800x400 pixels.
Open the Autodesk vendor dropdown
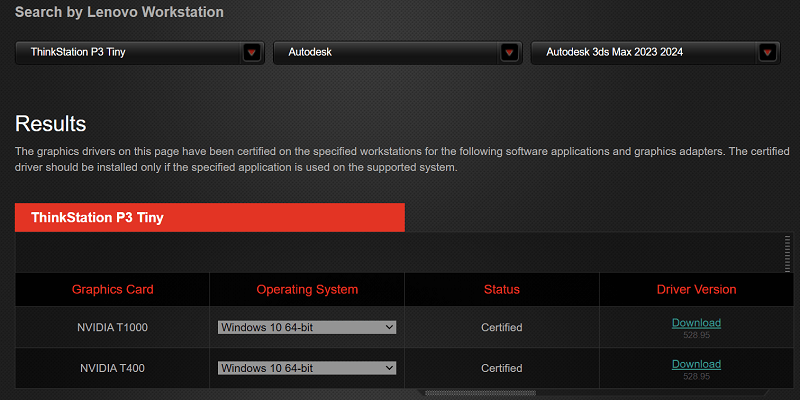(x=398, y=53)
